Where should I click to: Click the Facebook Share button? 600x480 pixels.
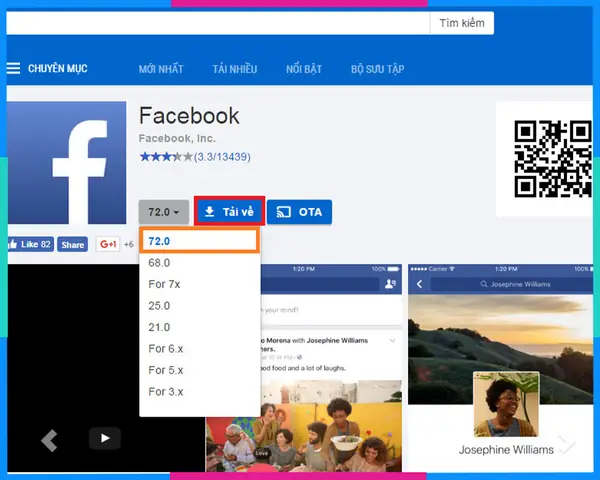72,244
